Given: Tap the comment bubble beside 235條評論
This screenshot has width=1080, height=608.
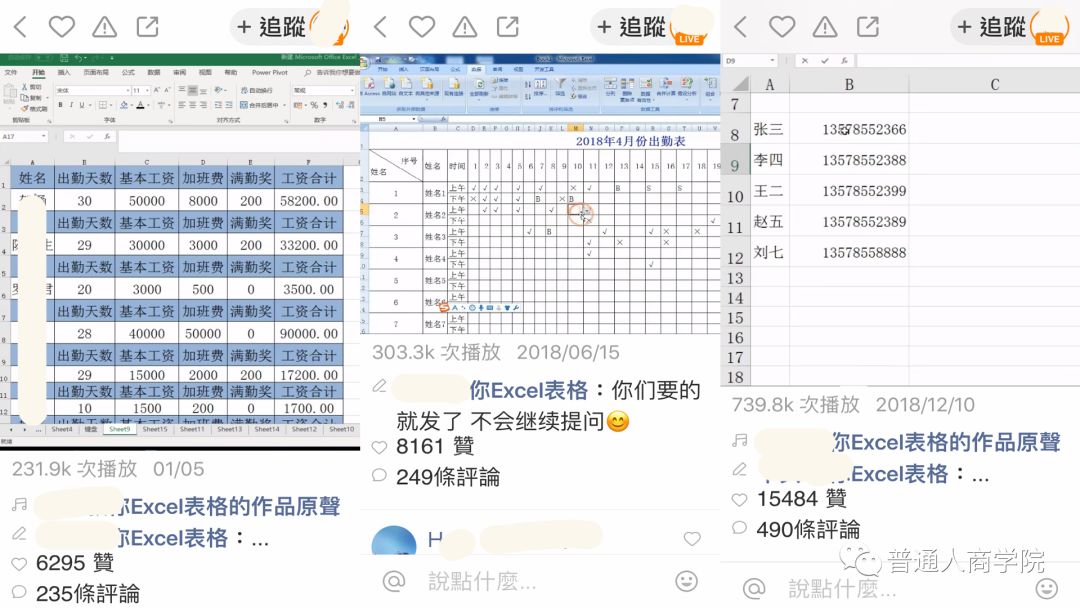Looking at the screenshot, I should 19,592.
